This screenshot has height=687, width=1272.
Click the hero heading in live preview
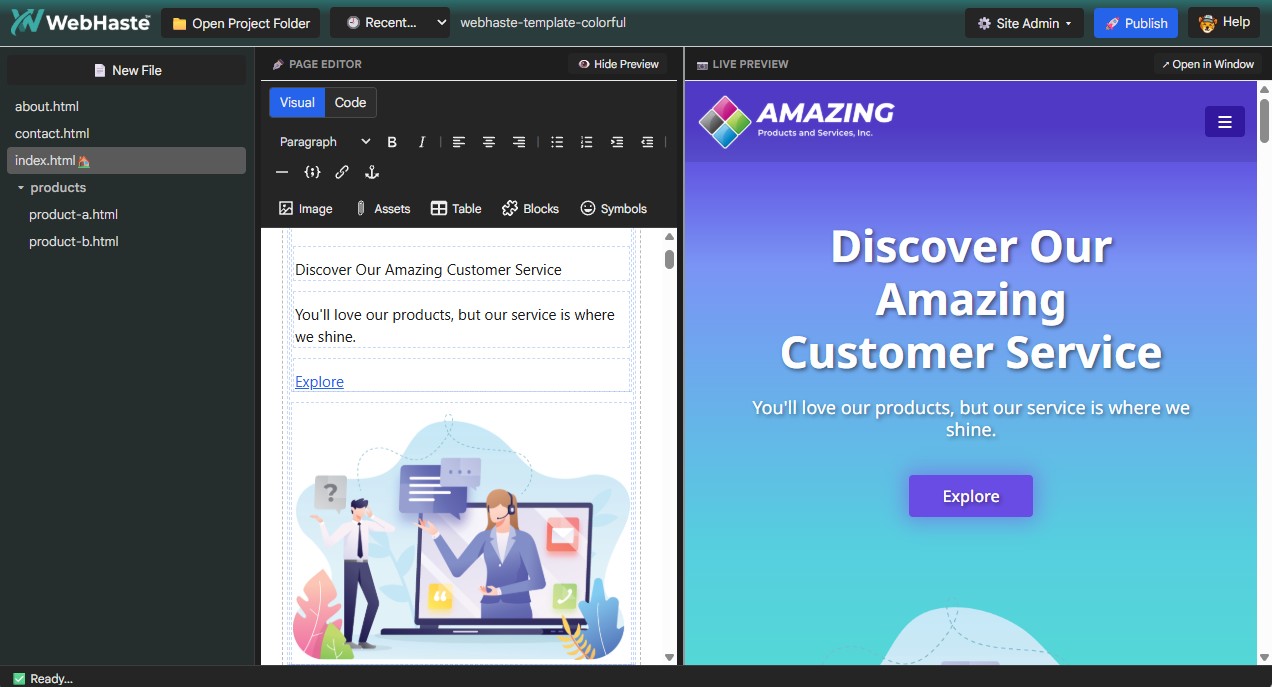(971, 299)
